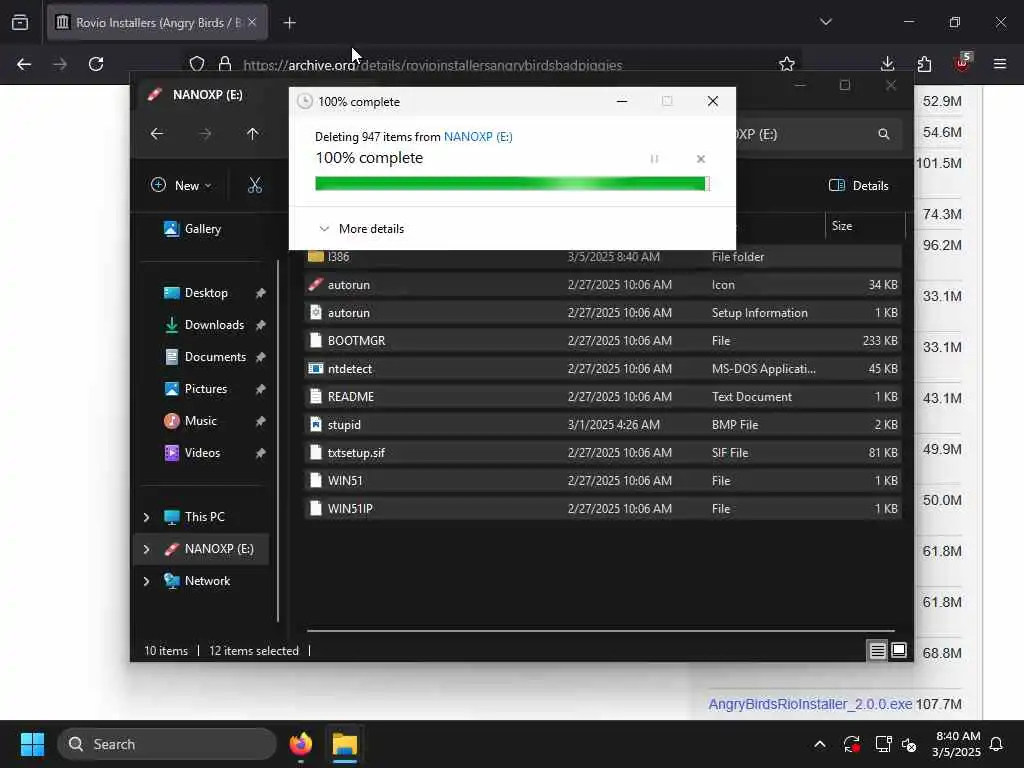
Task: Expand This PC tree node
Action: 146,517
